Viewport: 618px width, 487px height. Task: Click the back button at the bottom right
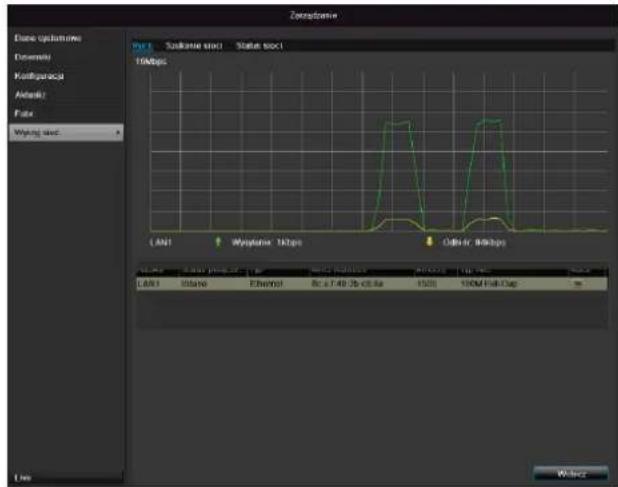pos(571,474)
